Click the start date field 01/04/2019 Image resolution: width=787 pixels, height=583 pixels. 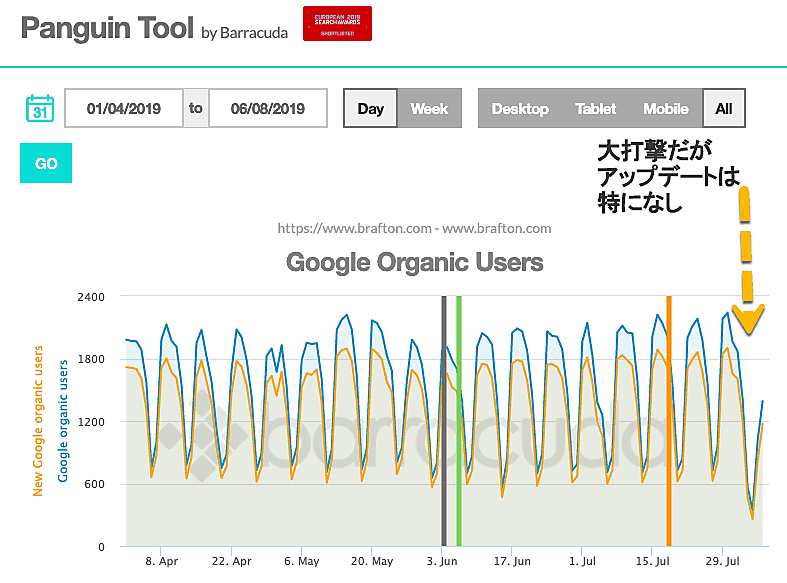pos(123,108)
